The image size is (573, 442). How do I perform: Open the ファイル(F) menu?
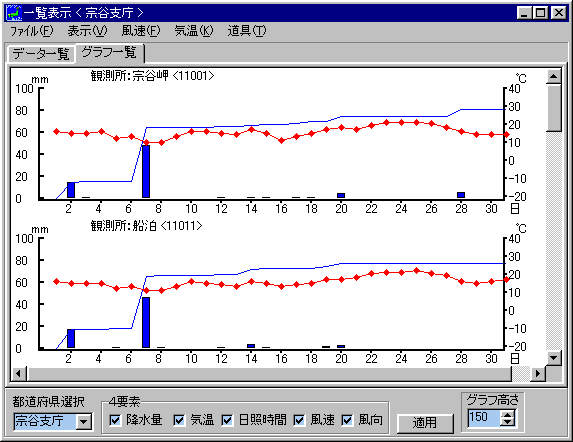point(31,31)
